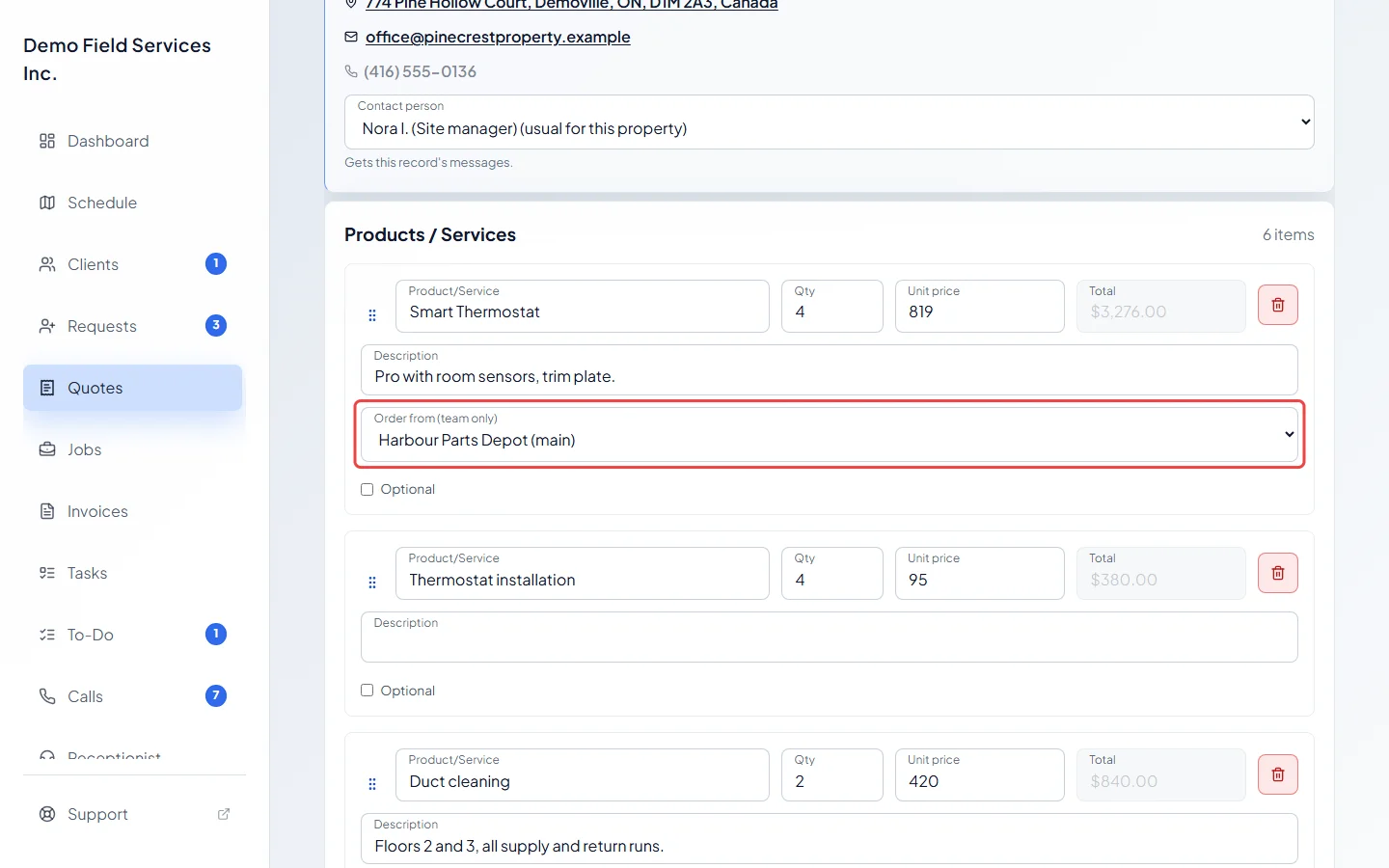Edit the Smart Thermostat unit price field
Image resolution: width=1389 pixels, height=868 pixels.
point(980,306)
